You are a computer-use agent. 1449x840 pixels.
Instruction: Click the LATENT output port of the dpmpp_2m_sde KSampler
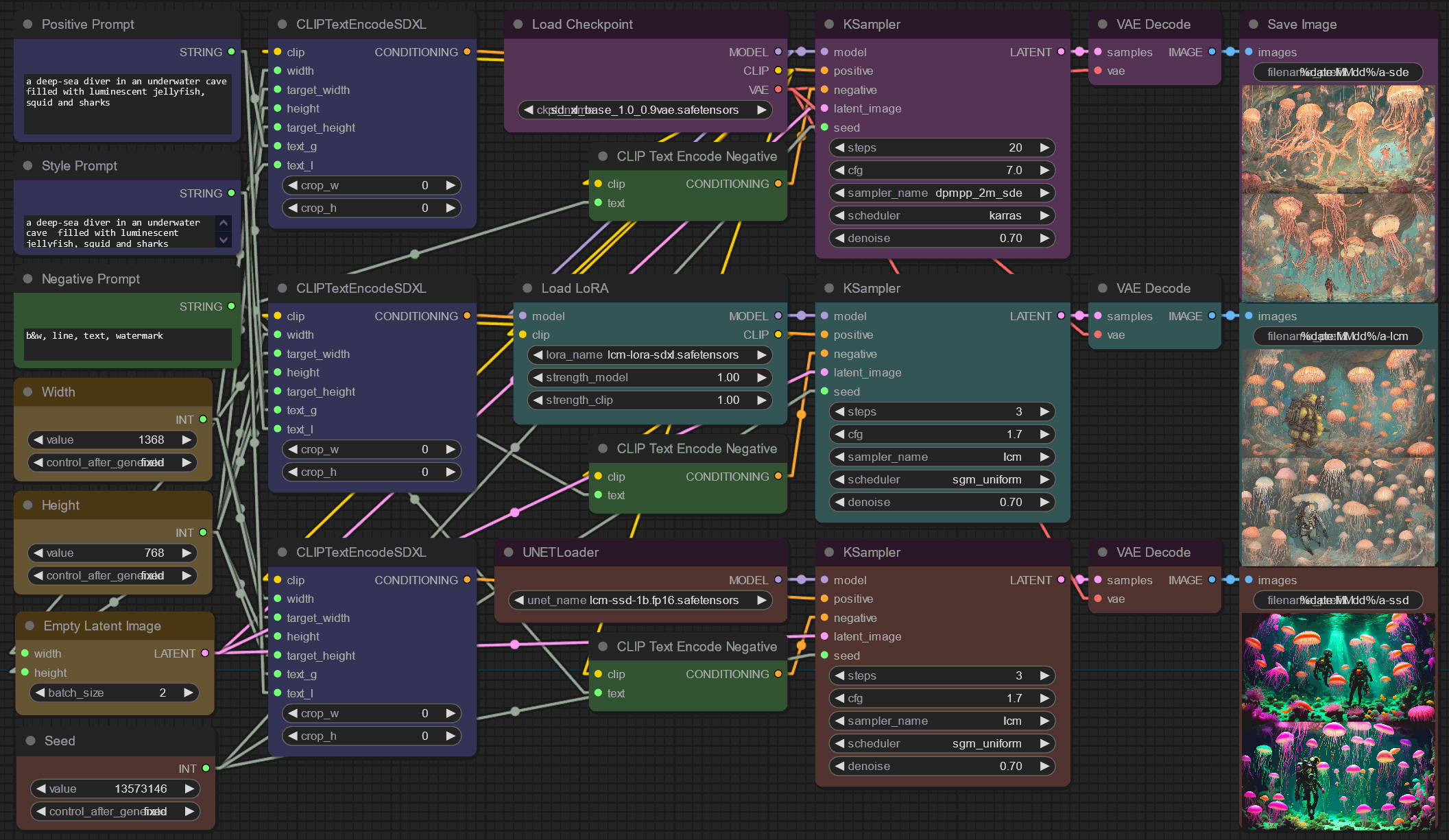[1062, 52]
